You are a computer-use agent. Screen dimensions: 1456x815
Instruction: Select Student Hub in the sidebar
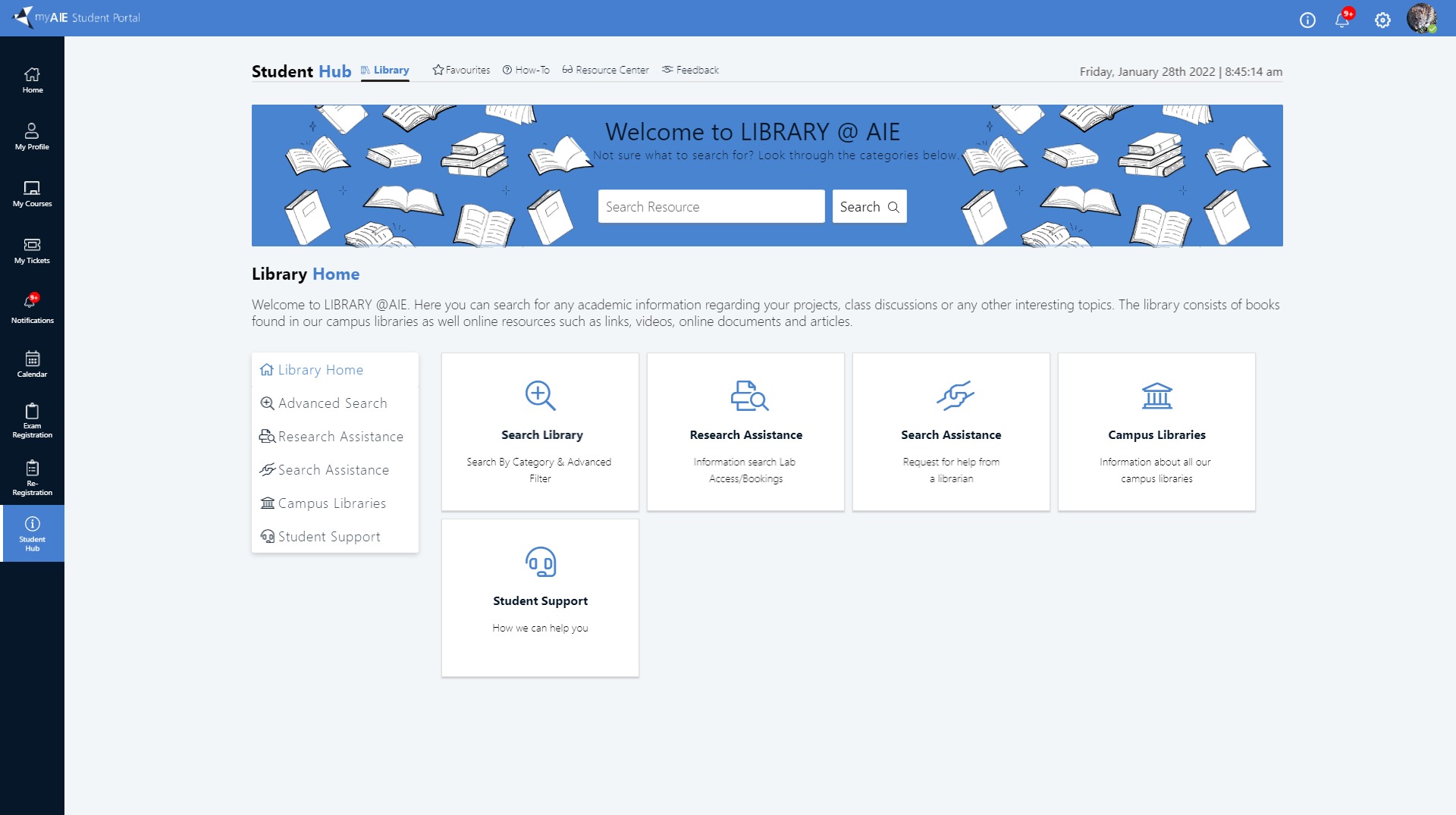tap(32, 533)
